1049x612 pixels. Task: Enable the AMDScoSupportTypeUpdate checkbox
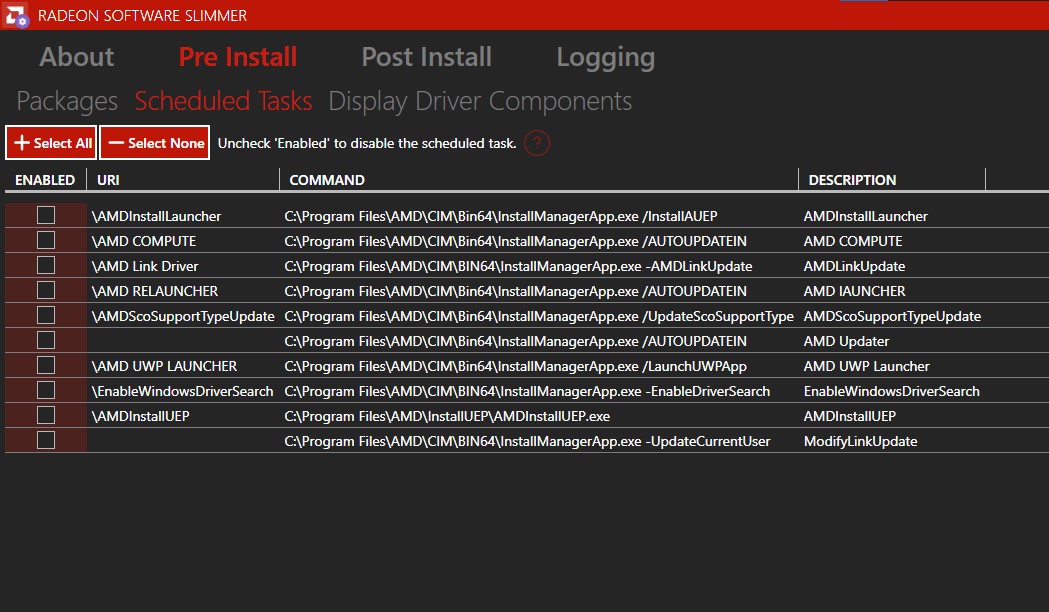click(46, 315)
